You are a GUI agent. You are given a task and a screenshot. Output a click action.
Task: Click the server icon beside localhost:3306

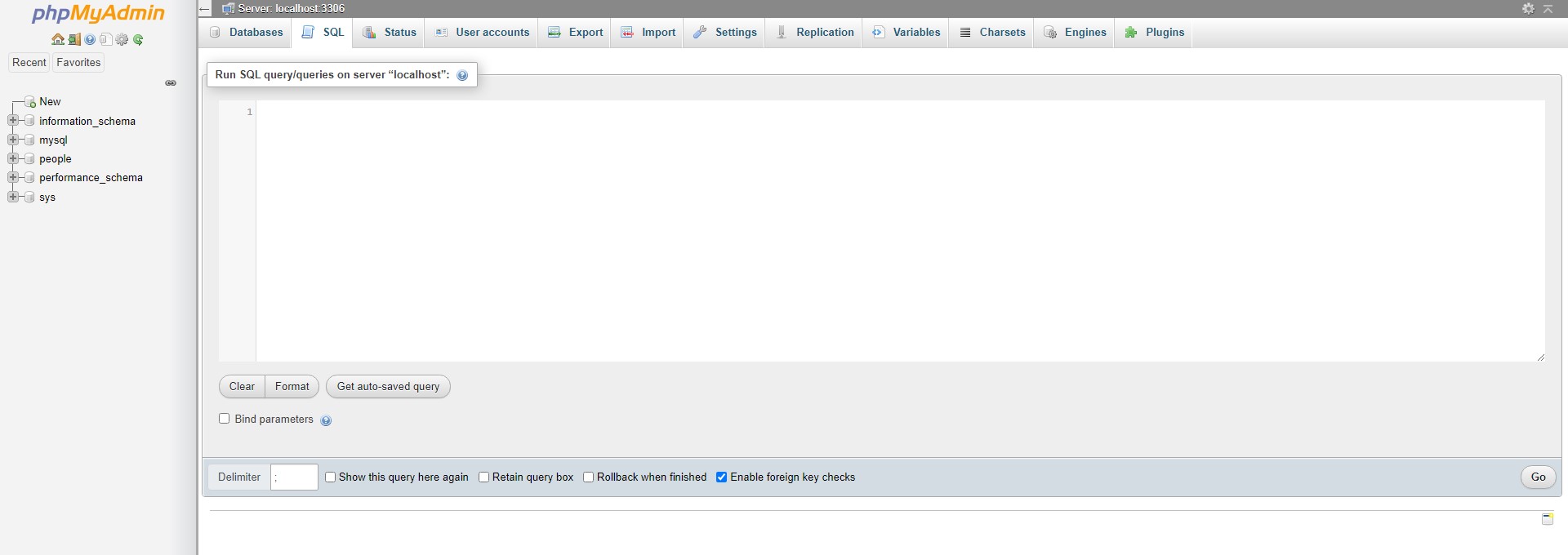pyautogui.click(x=229, y=9)
